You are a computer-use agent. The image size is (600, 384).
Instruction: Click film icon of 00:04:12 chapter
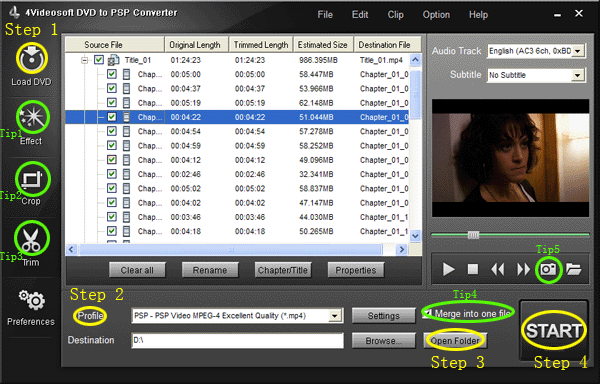tap(126, 160)
